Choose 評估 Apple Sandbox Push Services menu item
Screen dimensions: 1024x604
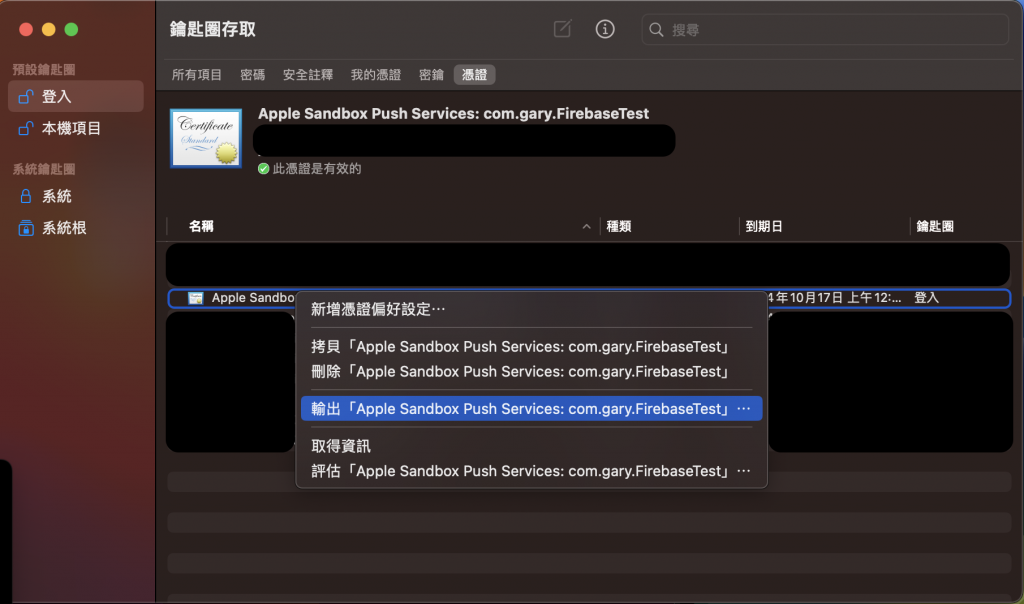(532, 471)
